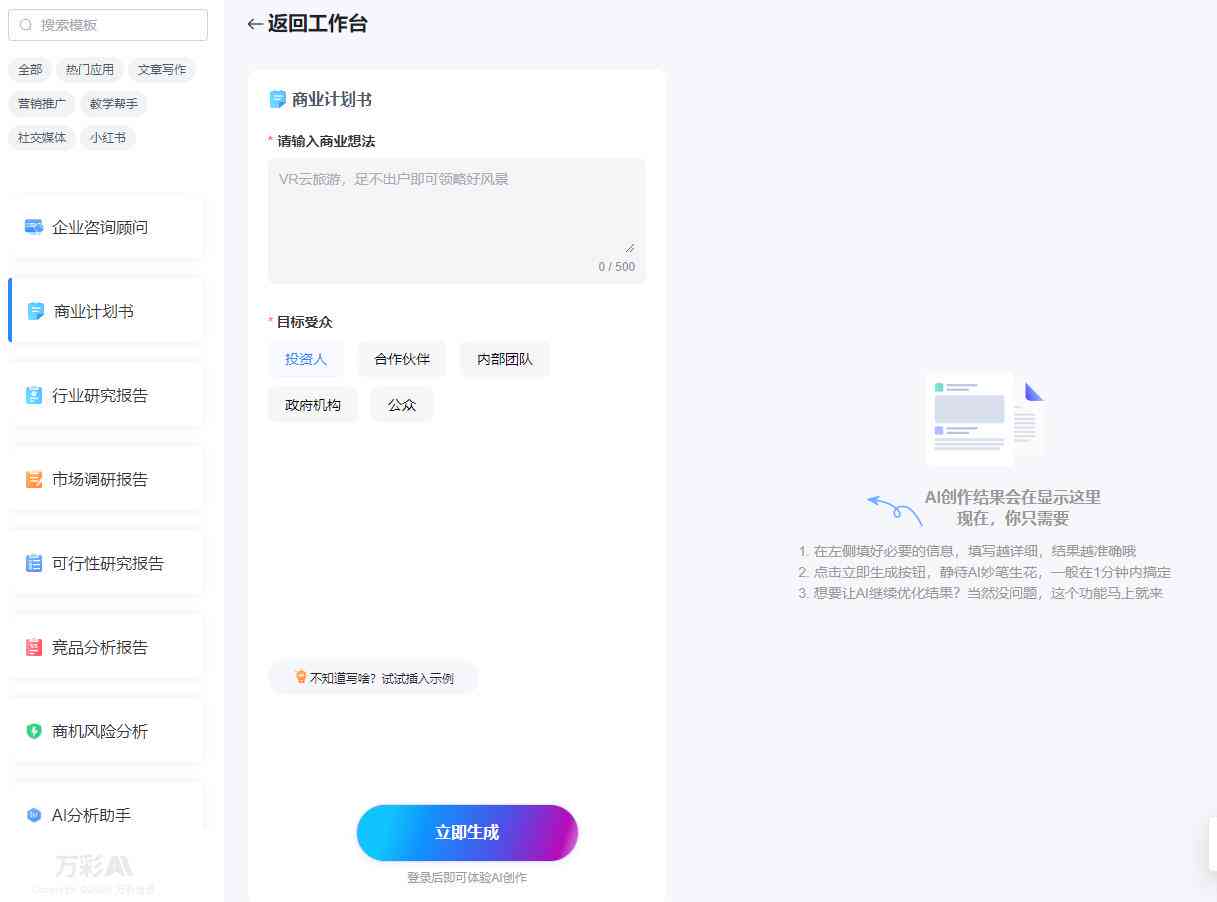Click the 企业咨询顾问 template icon
The image size is (1217, 902).
coord(34,227)
